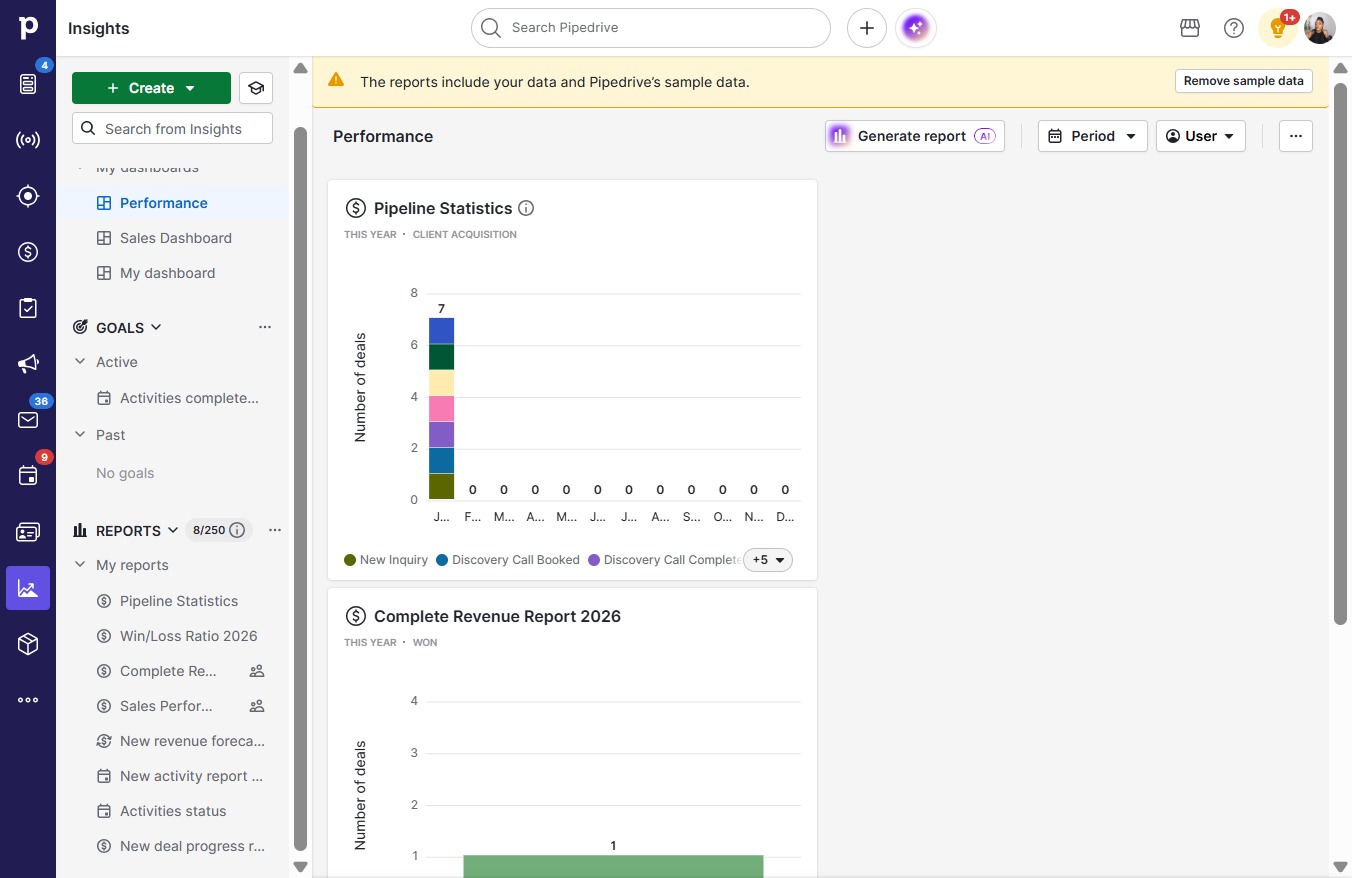Open the Pipedrive logo home
The height and width of the screenshot is (878, 1352).
[x=28, y=28]
